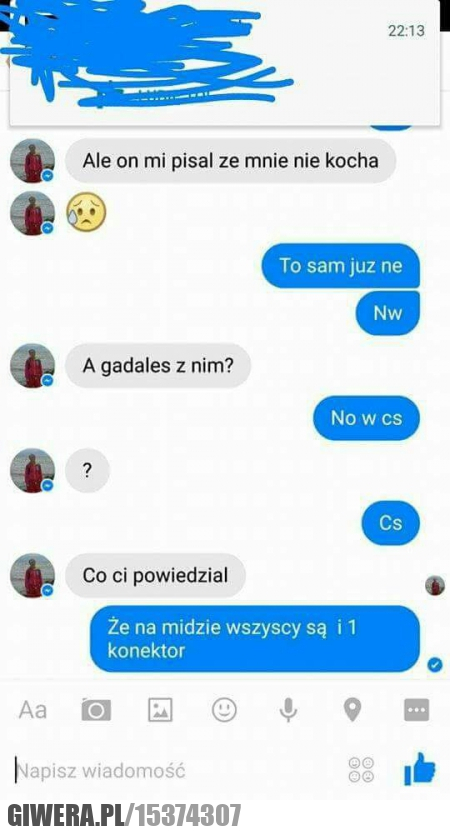Tap the small seen-by avatar indicator
This screenshot has width=450, height=831.
pos(435,586)
